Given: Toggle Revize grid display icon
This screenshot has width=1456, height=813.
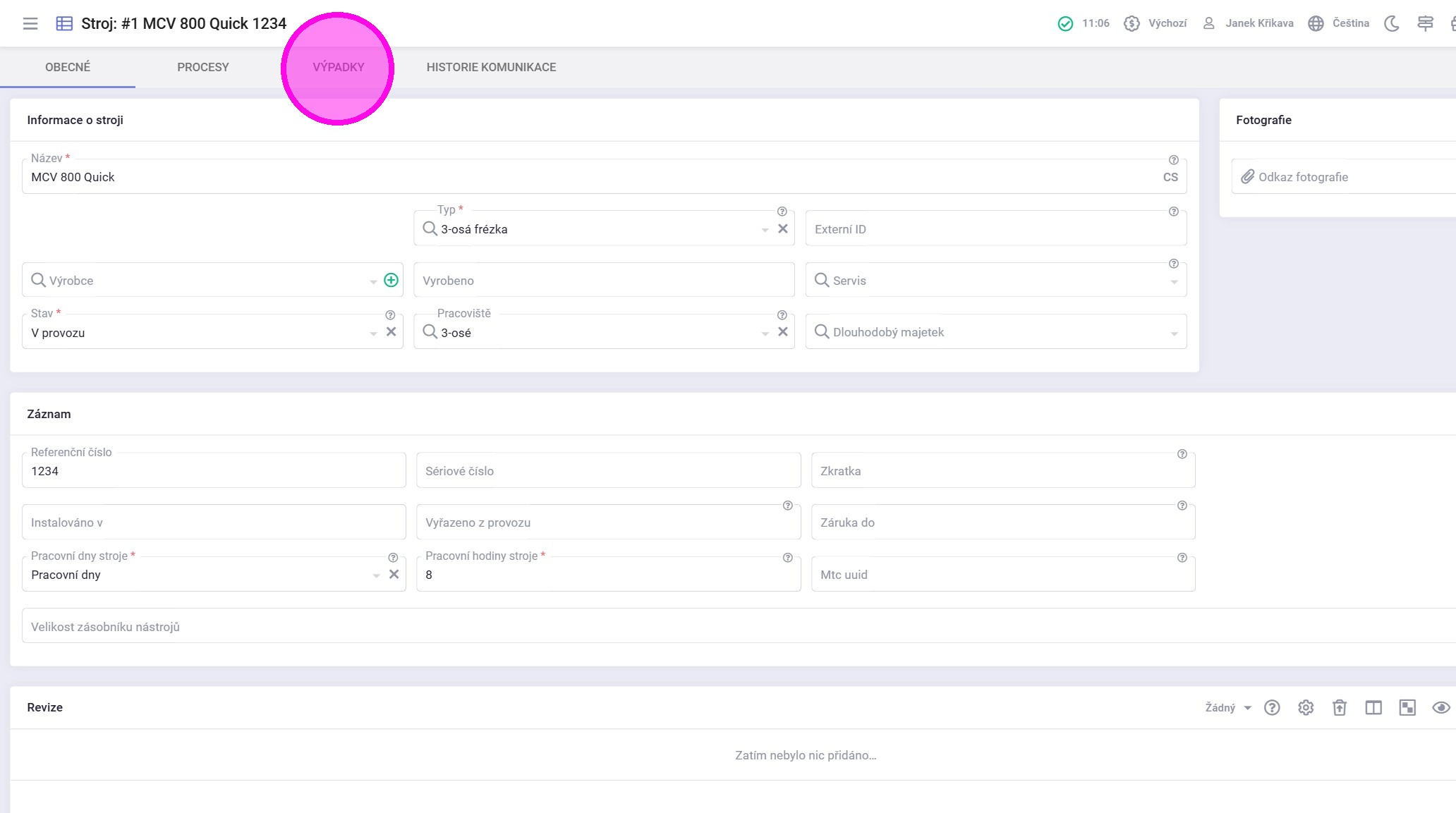Looking at the screenshot, I should click(x=1407, y=707).
